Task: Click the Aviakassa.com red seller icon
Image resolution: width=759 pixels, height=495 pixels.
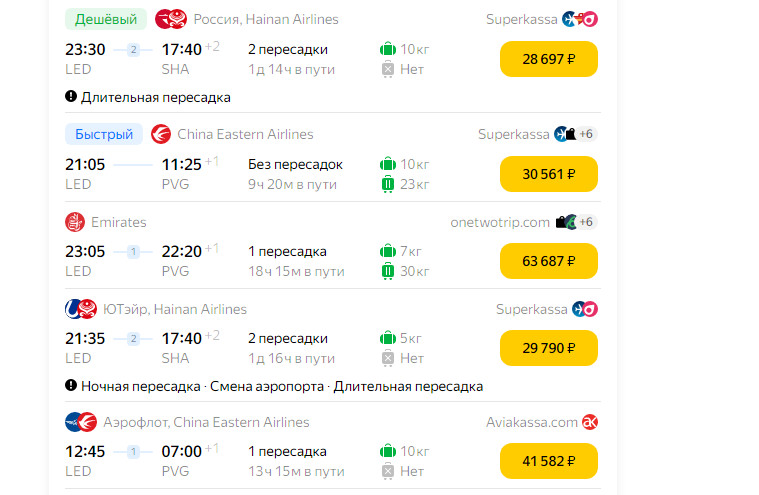Action: [x=590, y=422]
